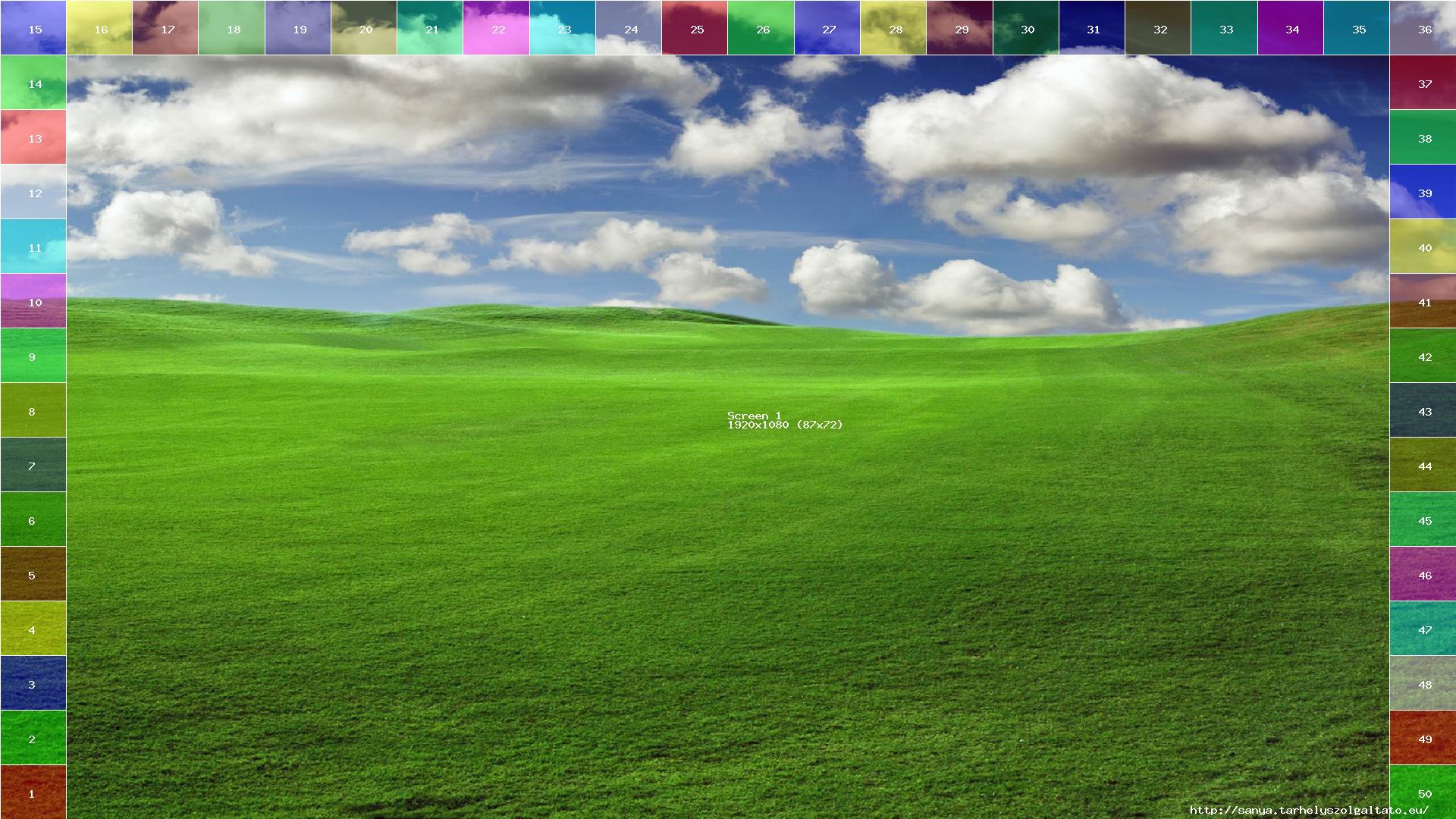Choose the crimson zone 37
The height and width of the screenshot is (819, 1456).
point(1423,82)
